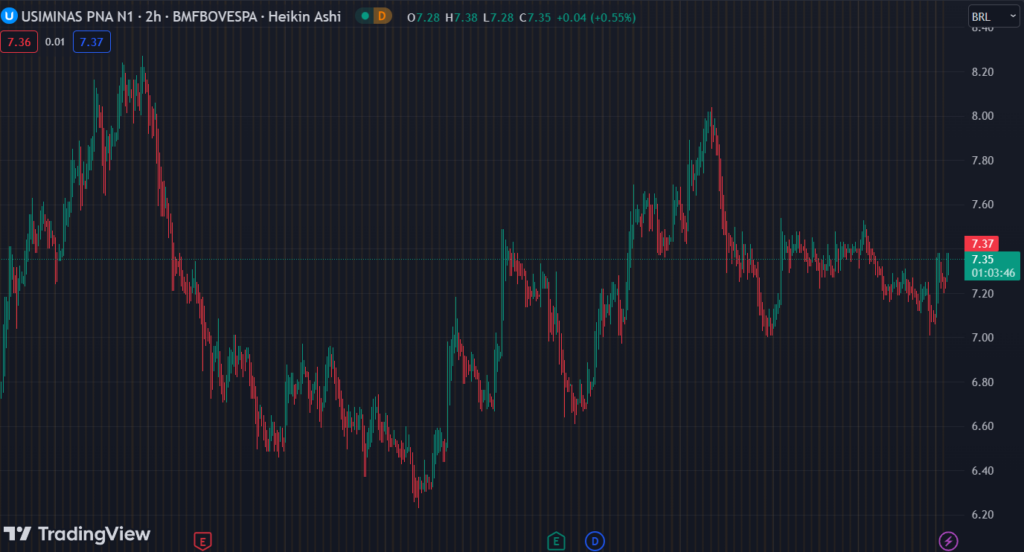Click the O7.28 open value
1024x552 pixels.
(x=423, y=18)
